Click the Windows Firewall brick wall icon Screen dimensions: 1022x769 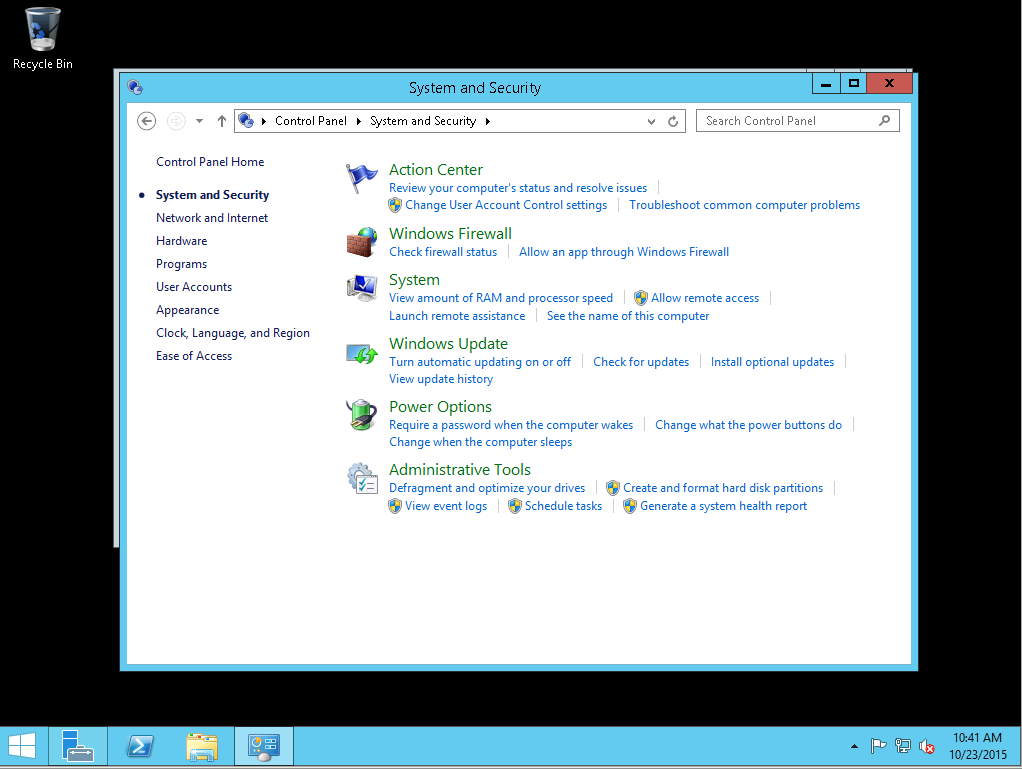361,242
